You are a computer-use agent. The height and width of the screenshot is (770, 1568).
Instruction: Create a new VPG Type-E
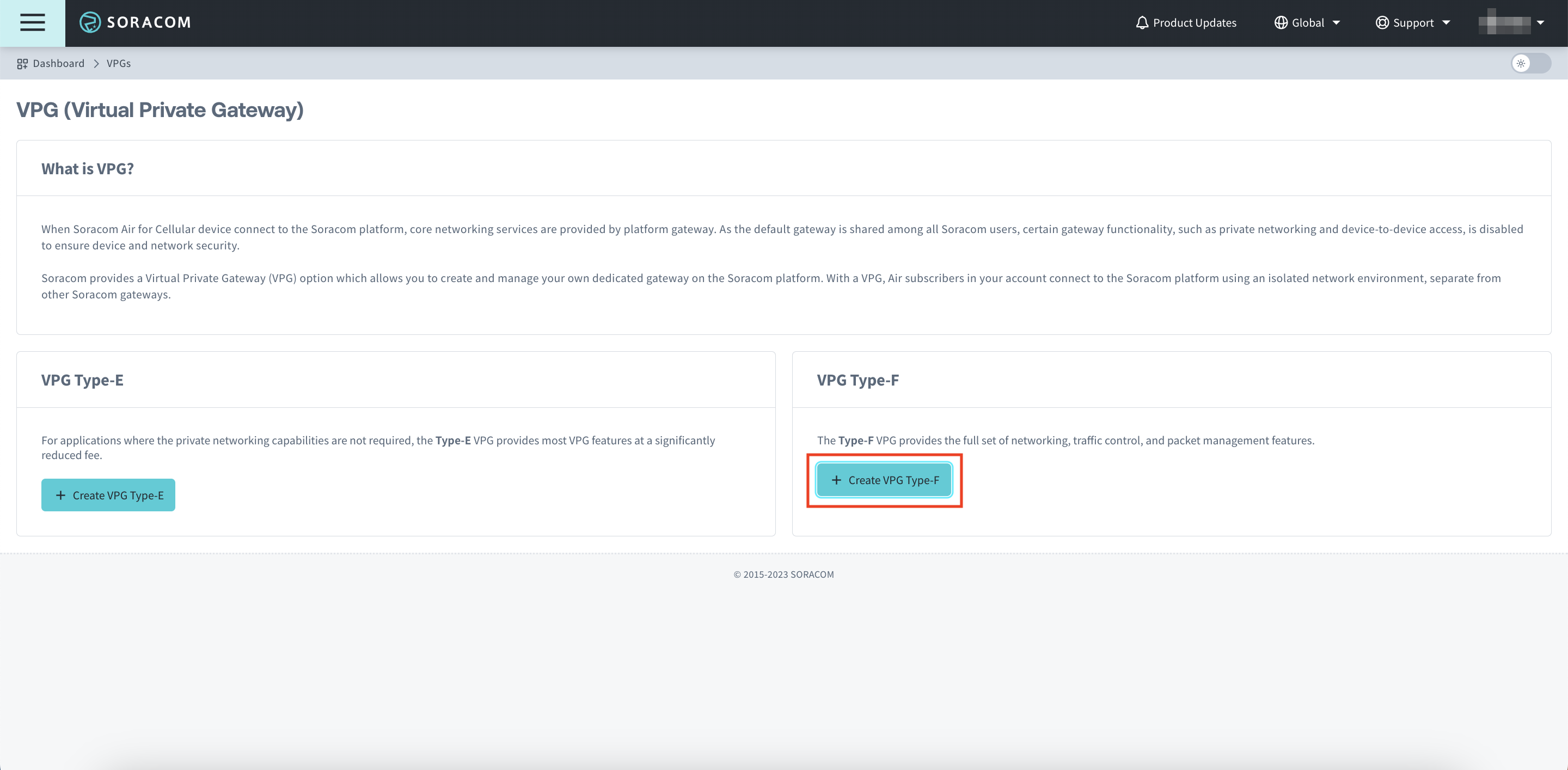coord(108,495)
